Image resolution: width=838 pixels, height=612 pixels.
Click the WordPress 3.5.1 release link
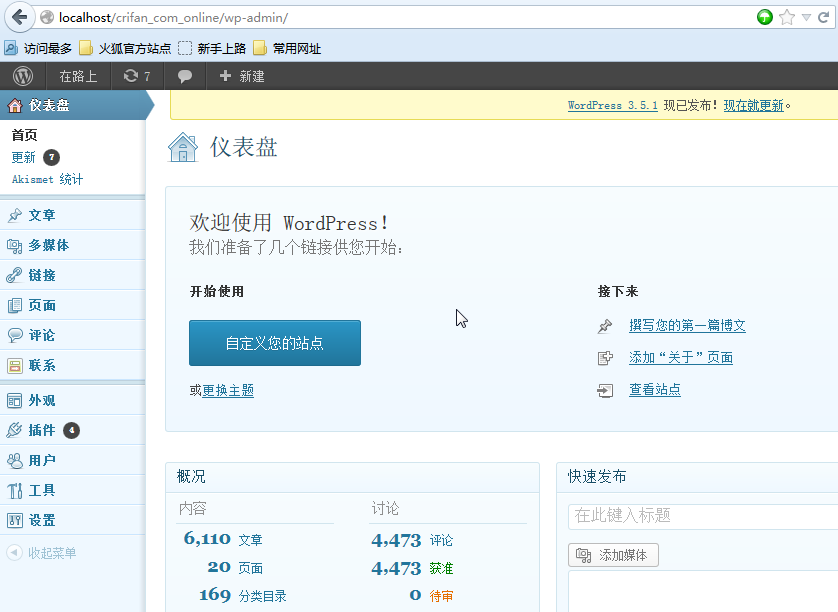[612, 105]
